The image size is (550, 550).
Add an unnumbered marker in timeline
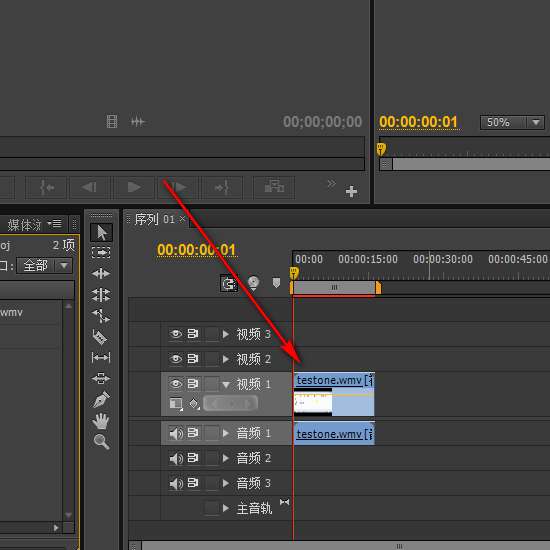(276, 282)
